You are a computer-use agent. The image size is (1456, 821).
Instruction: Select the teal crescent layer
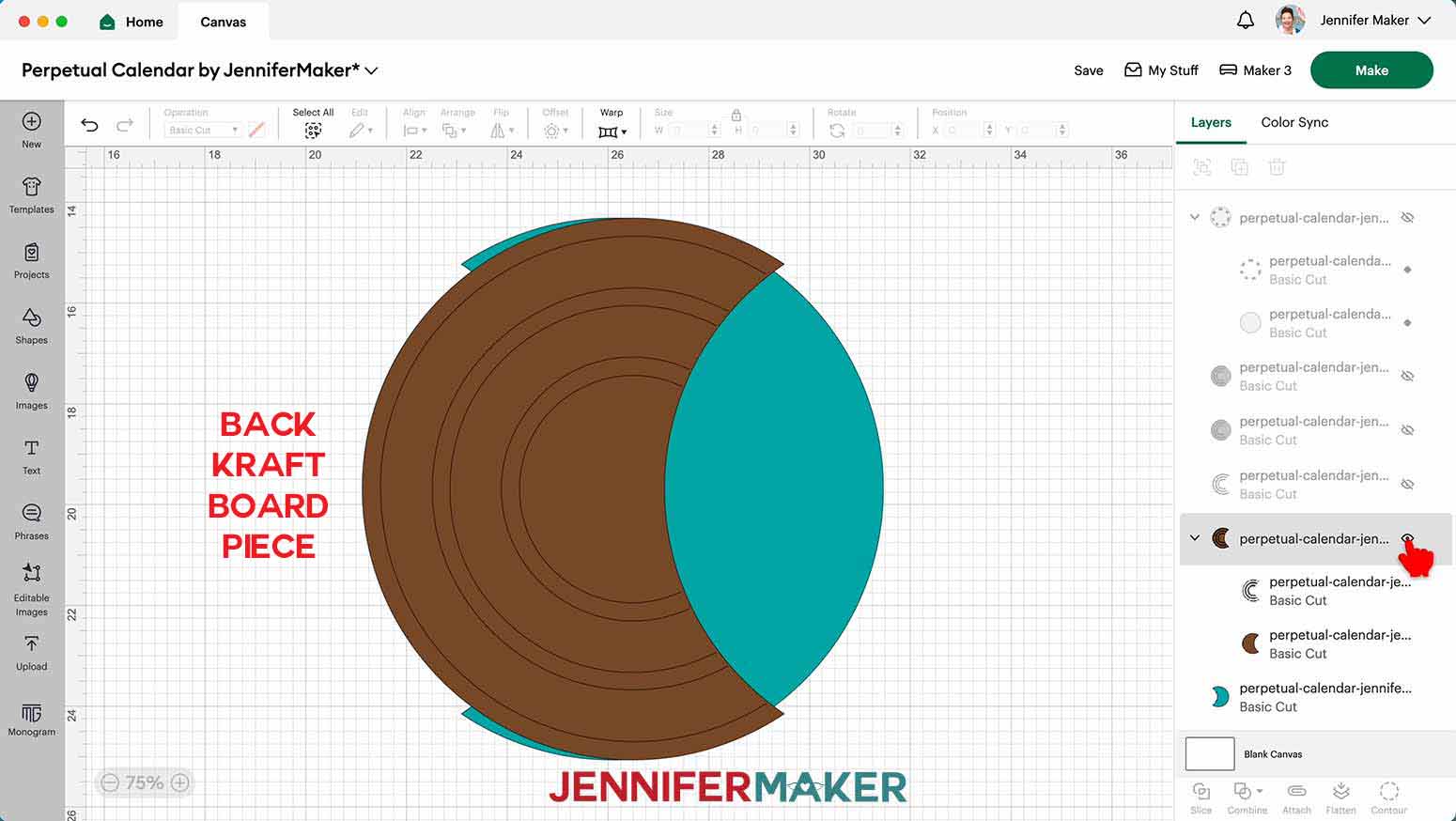[x=1315, y=697]
